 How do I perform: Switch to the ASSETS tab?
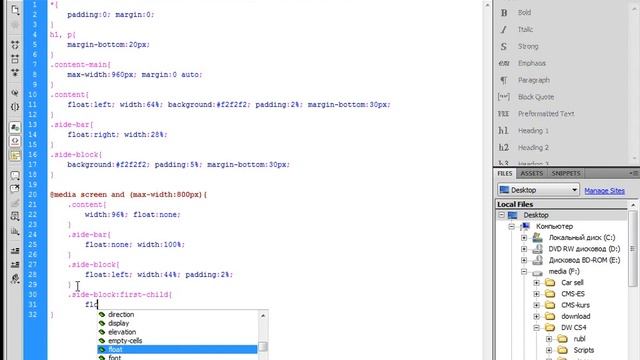531,173
